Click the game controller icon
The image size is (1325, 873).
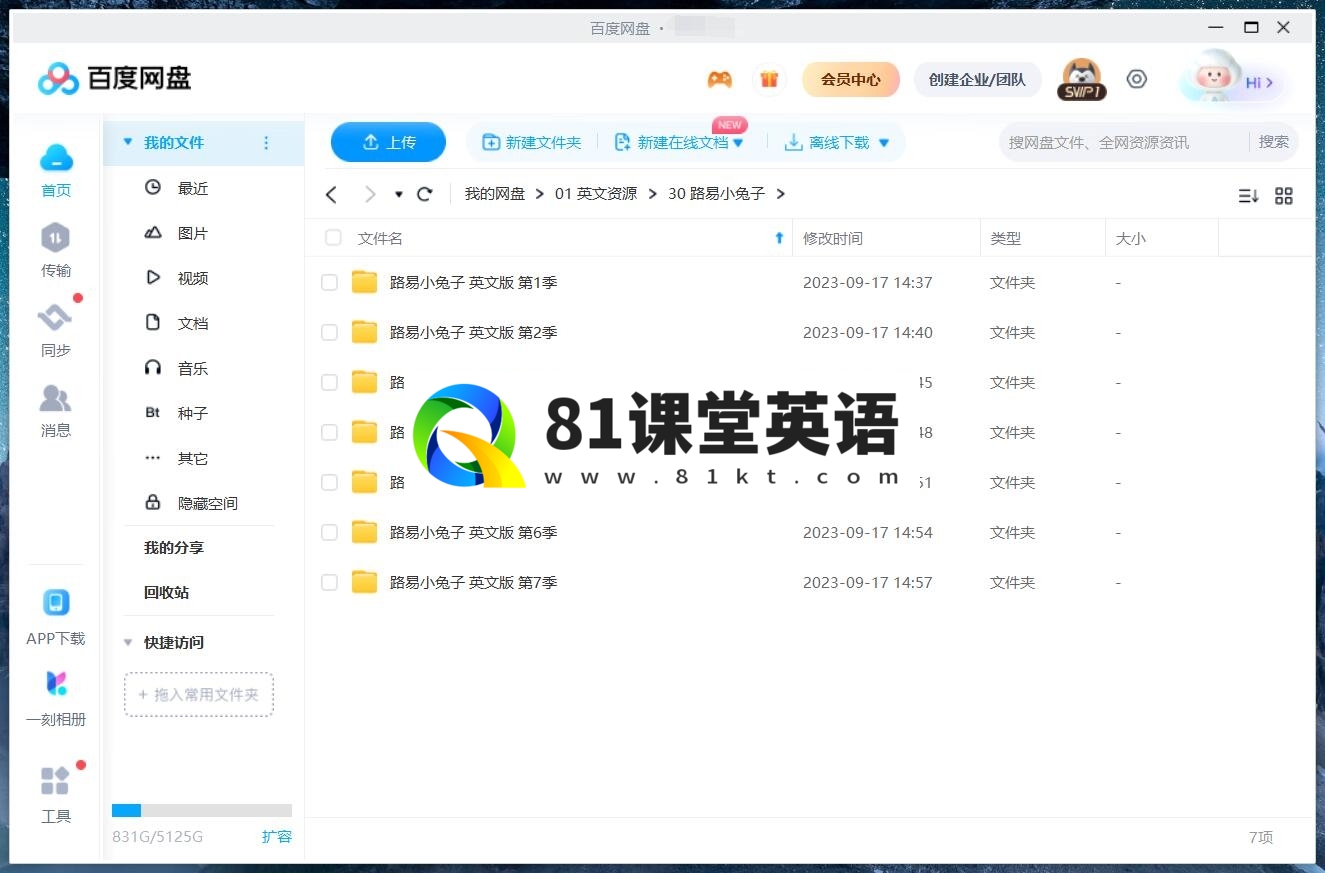pyautogui.click(x=719, y=79)
